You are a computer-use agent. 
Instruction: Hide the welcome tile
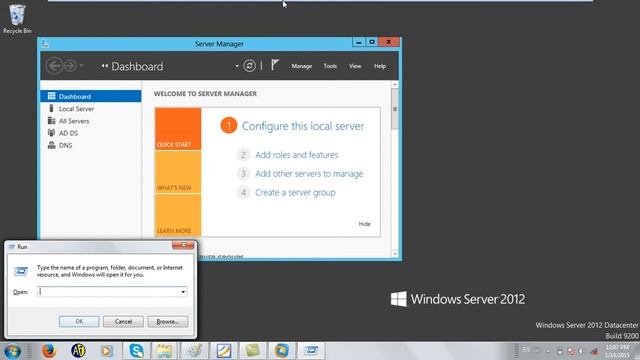pos(364,224)
